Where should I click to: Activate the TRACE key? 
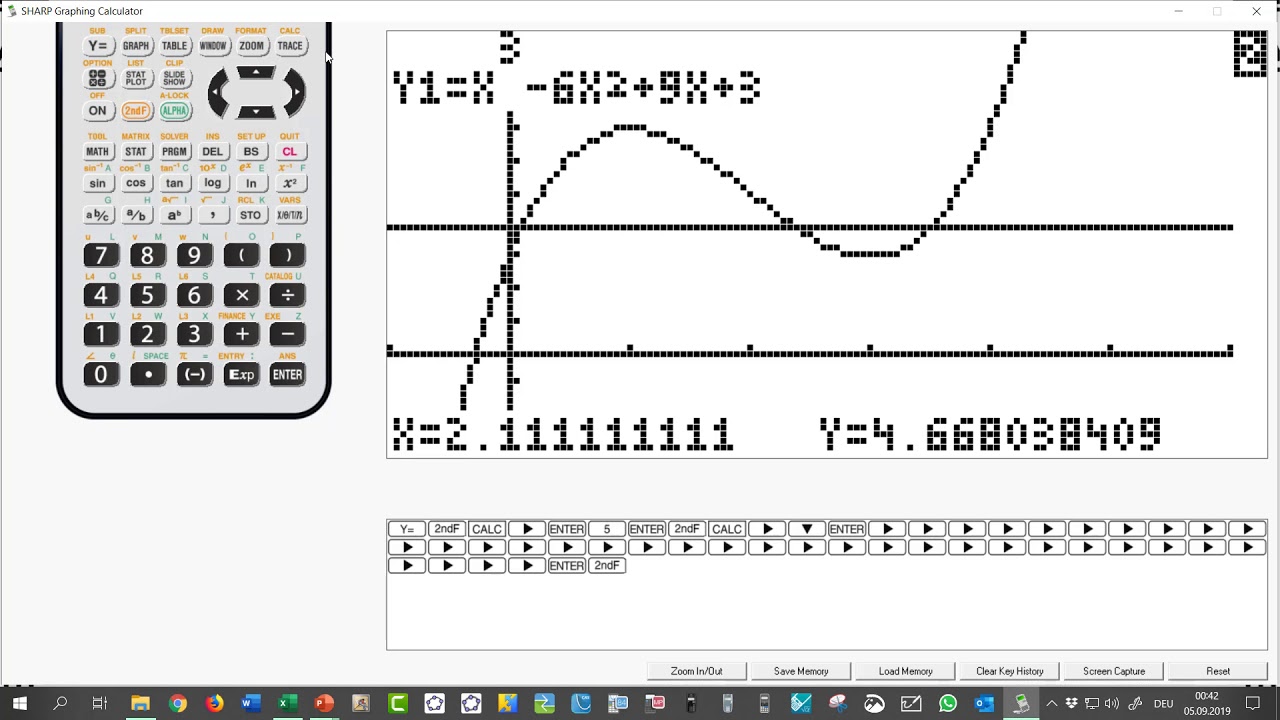[x=290, y=46]
